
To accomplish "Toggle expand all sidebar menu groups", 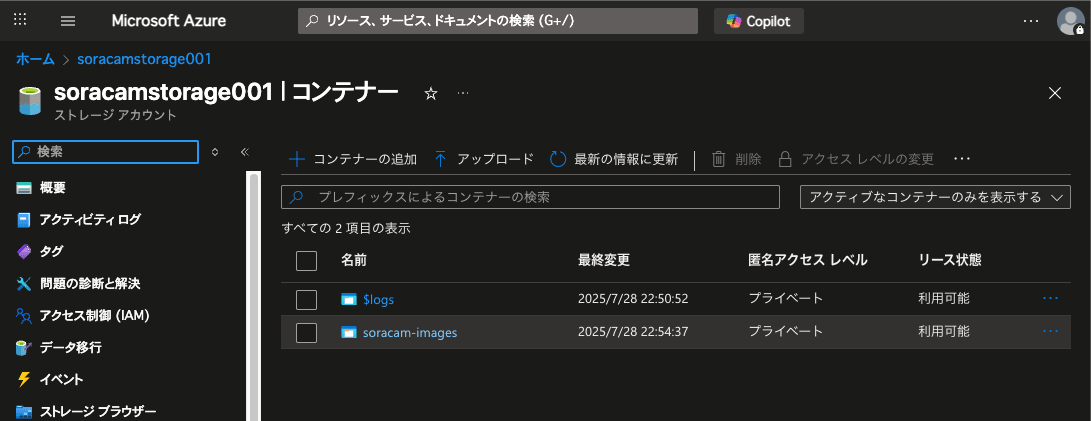I will 215,152.
